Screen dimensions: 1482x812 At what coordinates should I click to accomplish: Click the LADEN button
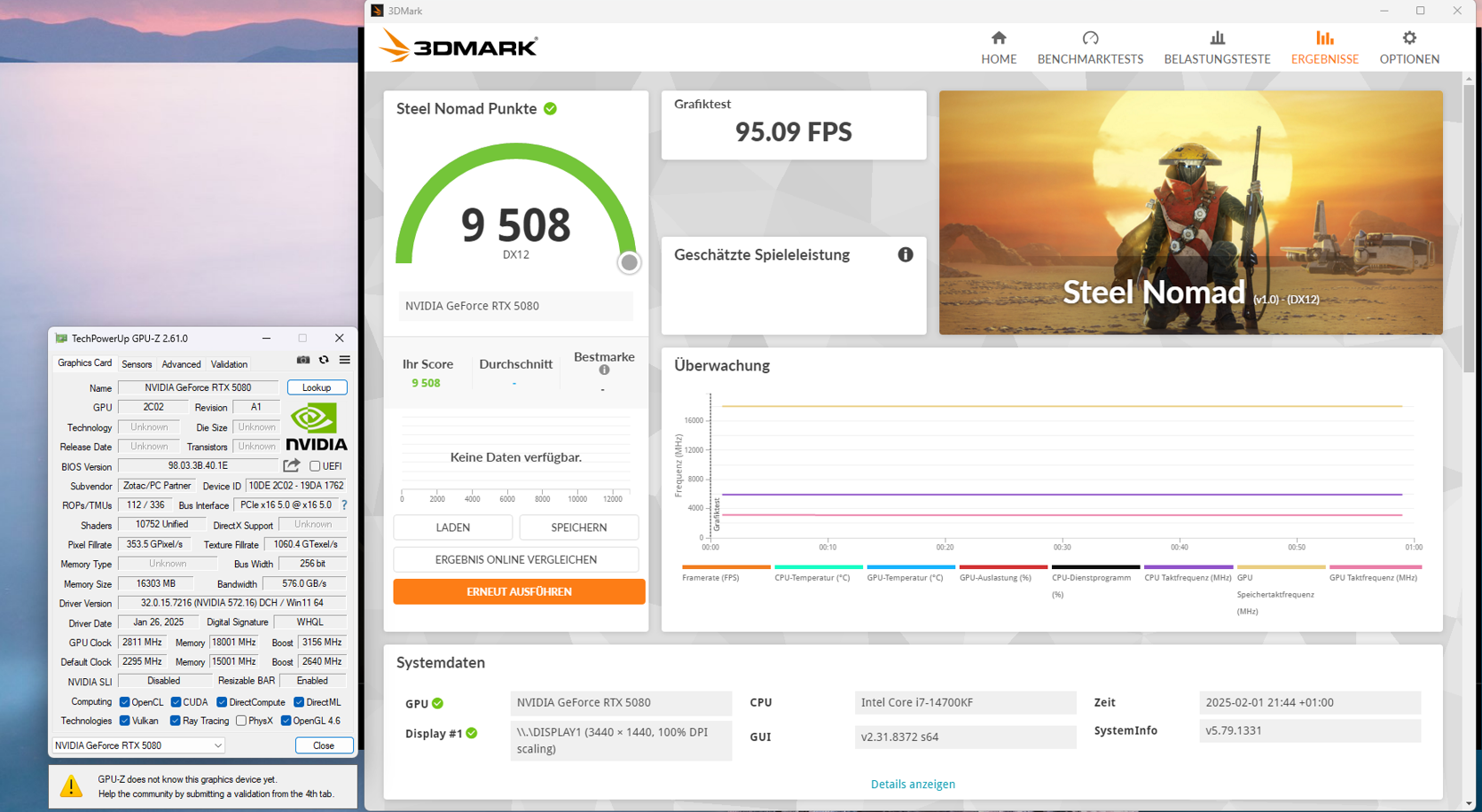click(x=453, y=527)
